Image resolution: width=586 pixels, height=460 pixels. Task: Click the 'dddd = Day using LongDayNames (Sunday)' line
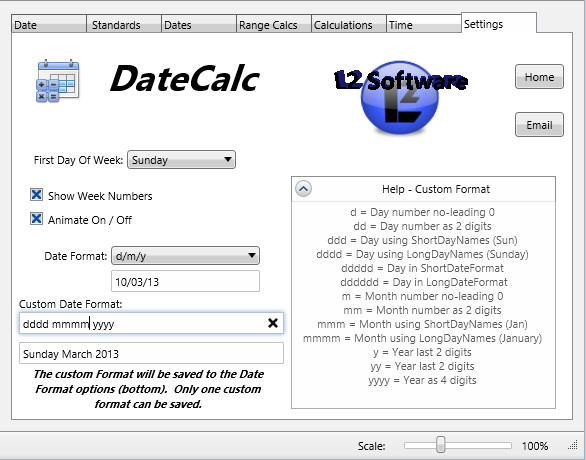(x=422, y=254)
